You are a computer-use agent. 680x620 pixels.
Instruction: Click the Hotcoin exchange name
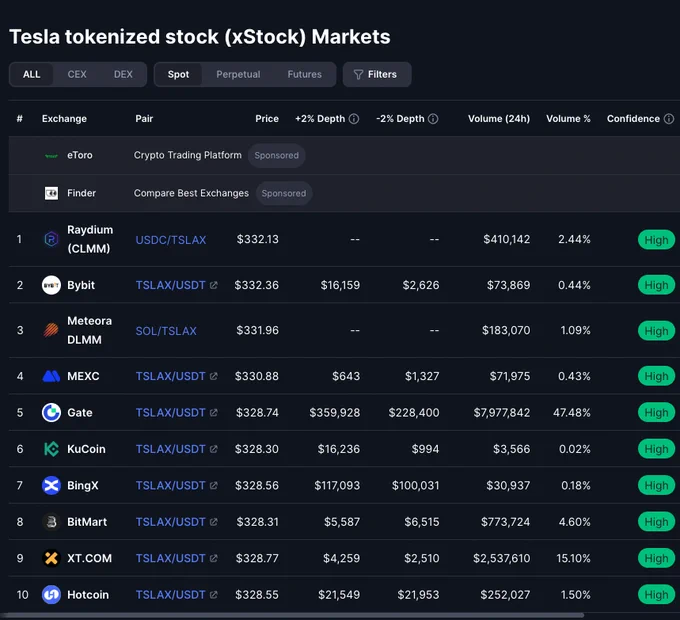pos(88,594)
